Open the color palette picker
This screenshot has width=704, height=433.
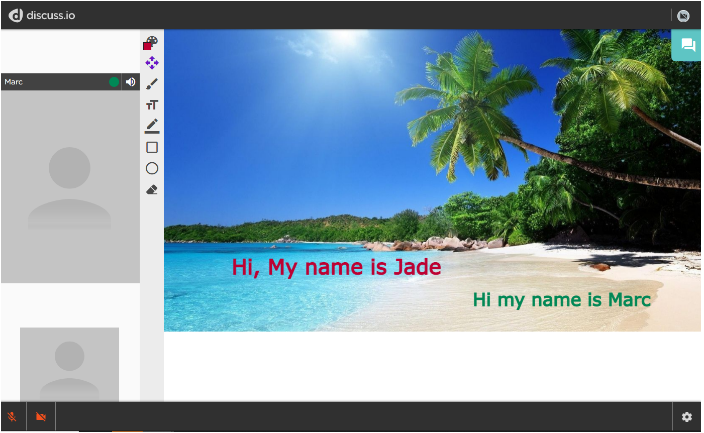coord(151,43)
